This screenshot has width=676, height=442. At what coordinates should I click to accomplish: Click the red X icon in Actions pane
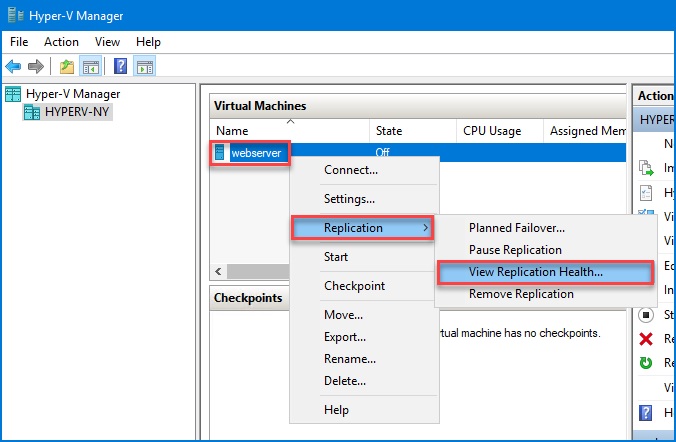(x=645, y=339)
